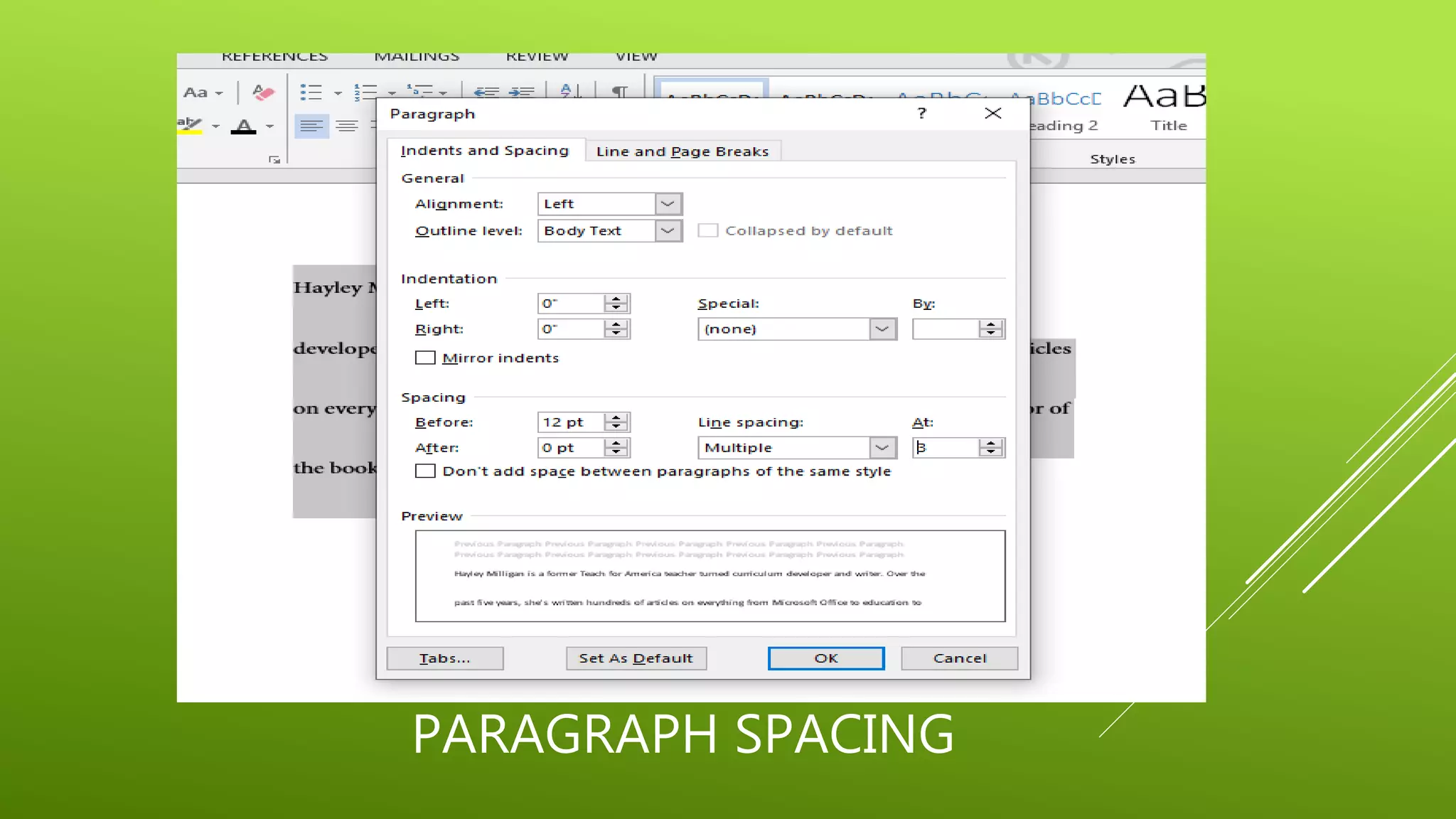Click the By value spinner arrows
Screen dimensions: 1456x819
(991, 329)
